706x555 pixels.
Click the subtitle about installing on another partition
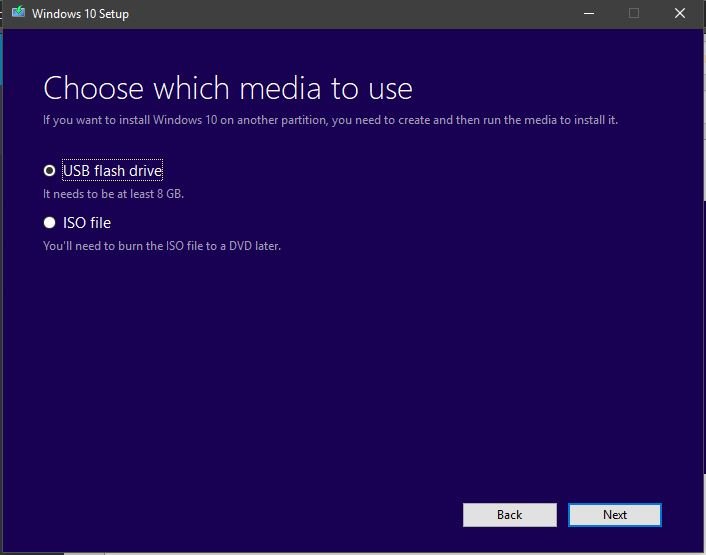pyautogui.click(x=330, y=120)
